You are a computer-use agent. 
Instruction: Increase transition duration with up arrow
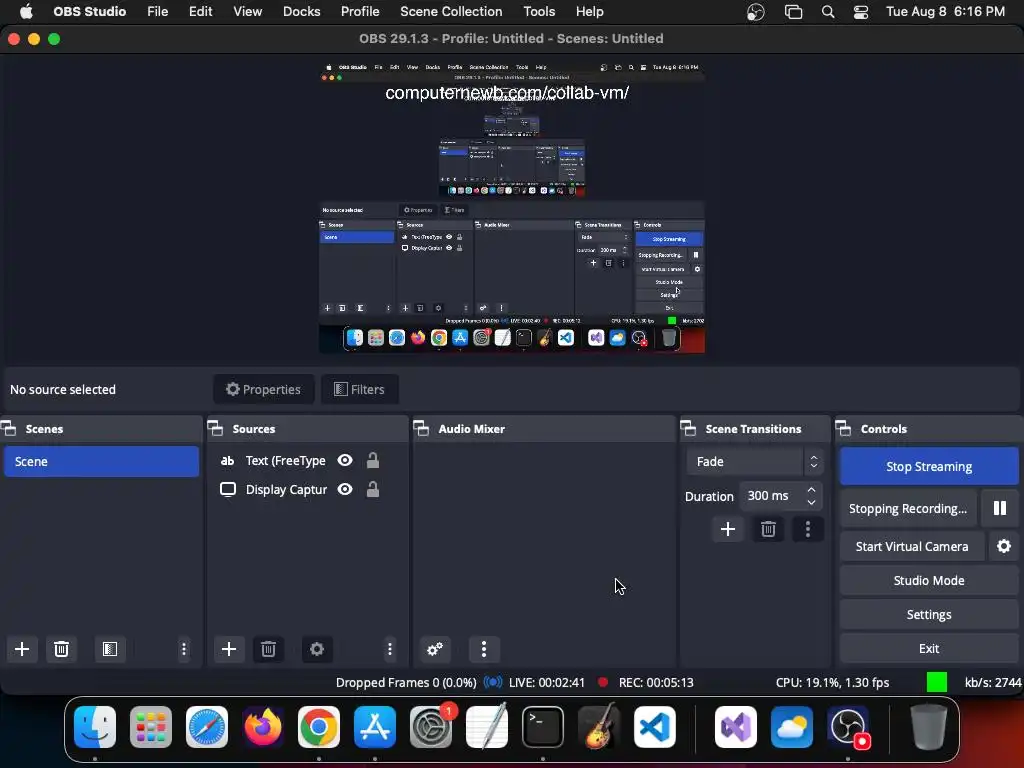[812, 489]
